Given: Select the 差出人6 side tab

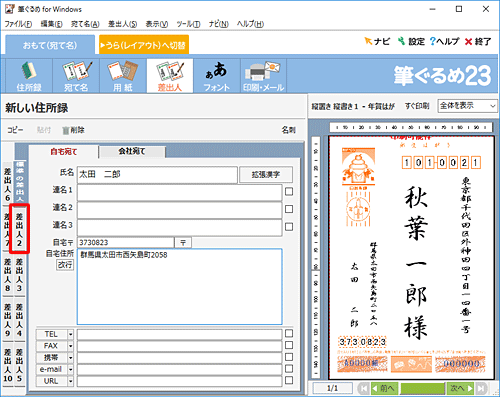Looking at the screenshot, I should click(x=8, y=184).
